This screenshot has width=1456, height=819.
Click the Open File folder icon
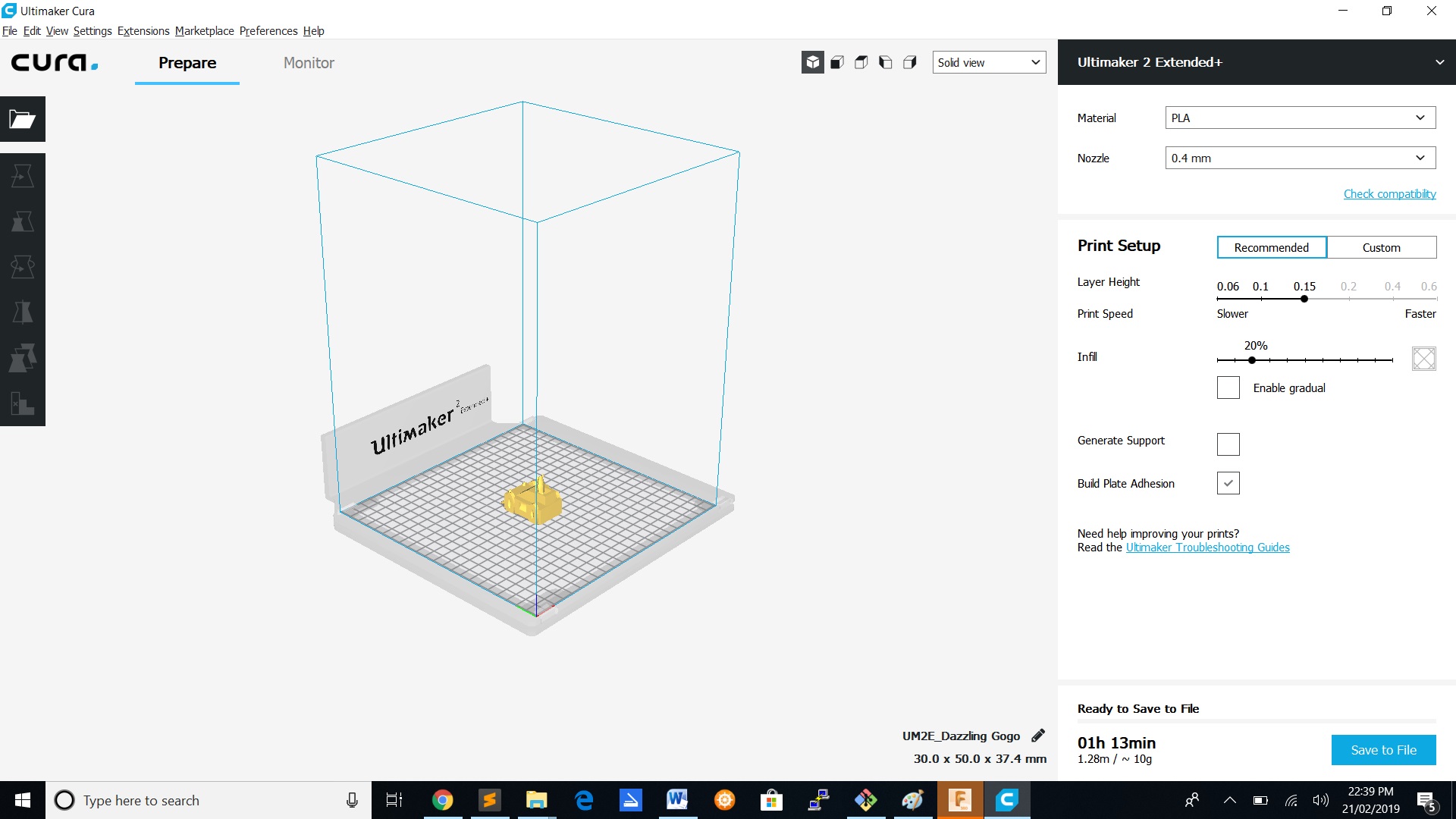click(22, 119)
